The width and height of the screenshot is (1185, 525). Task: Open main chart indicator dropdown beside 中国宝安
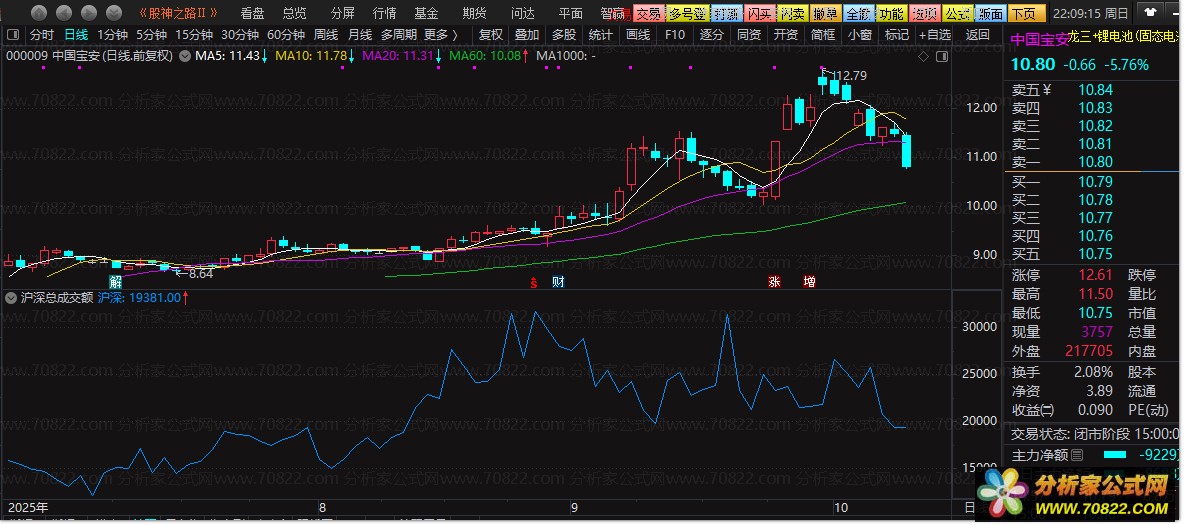(x=184, y=56)
